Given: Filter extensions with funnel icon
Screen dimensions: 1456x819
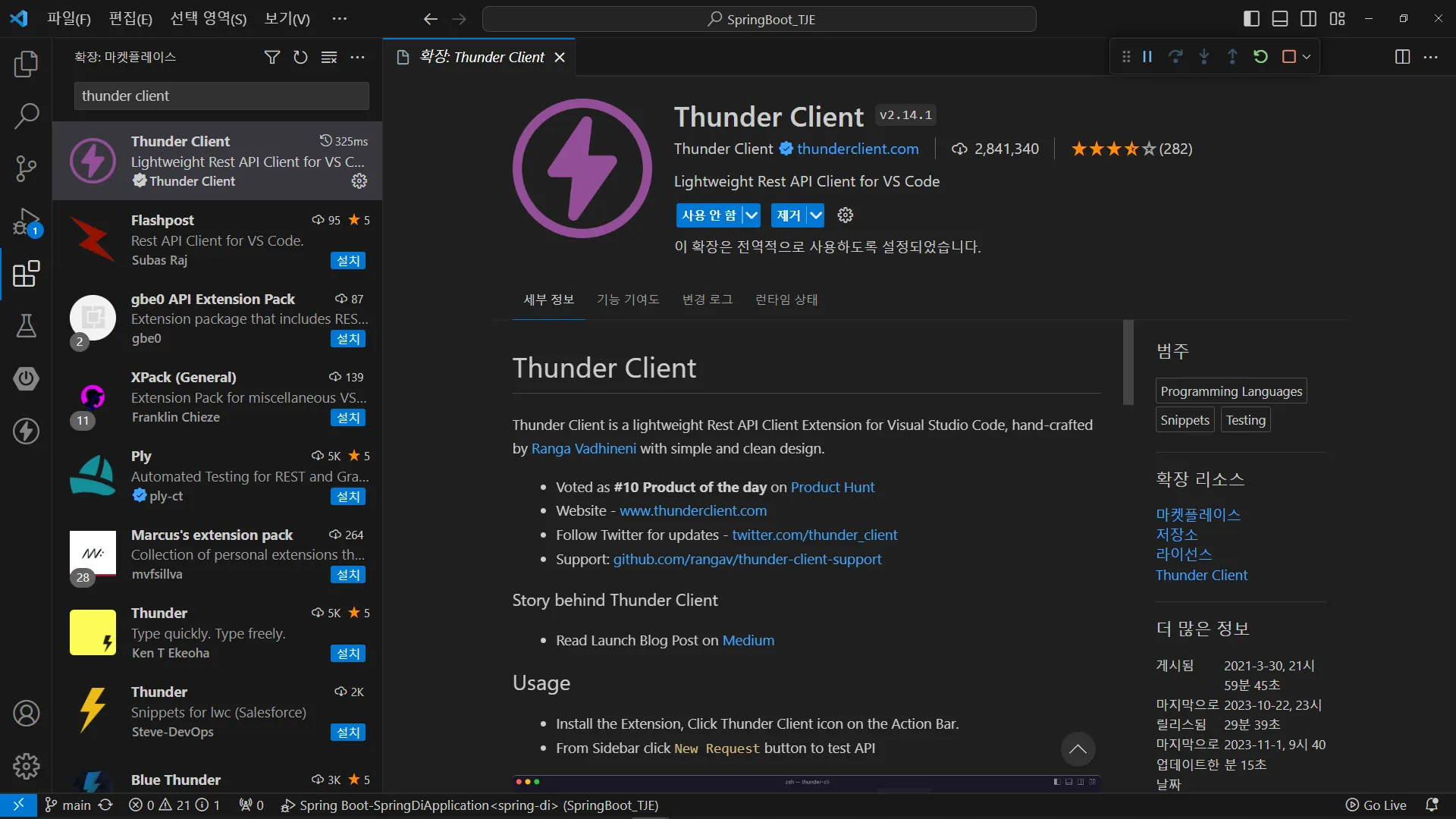Looking at the screenshot, I should [271, 57].
